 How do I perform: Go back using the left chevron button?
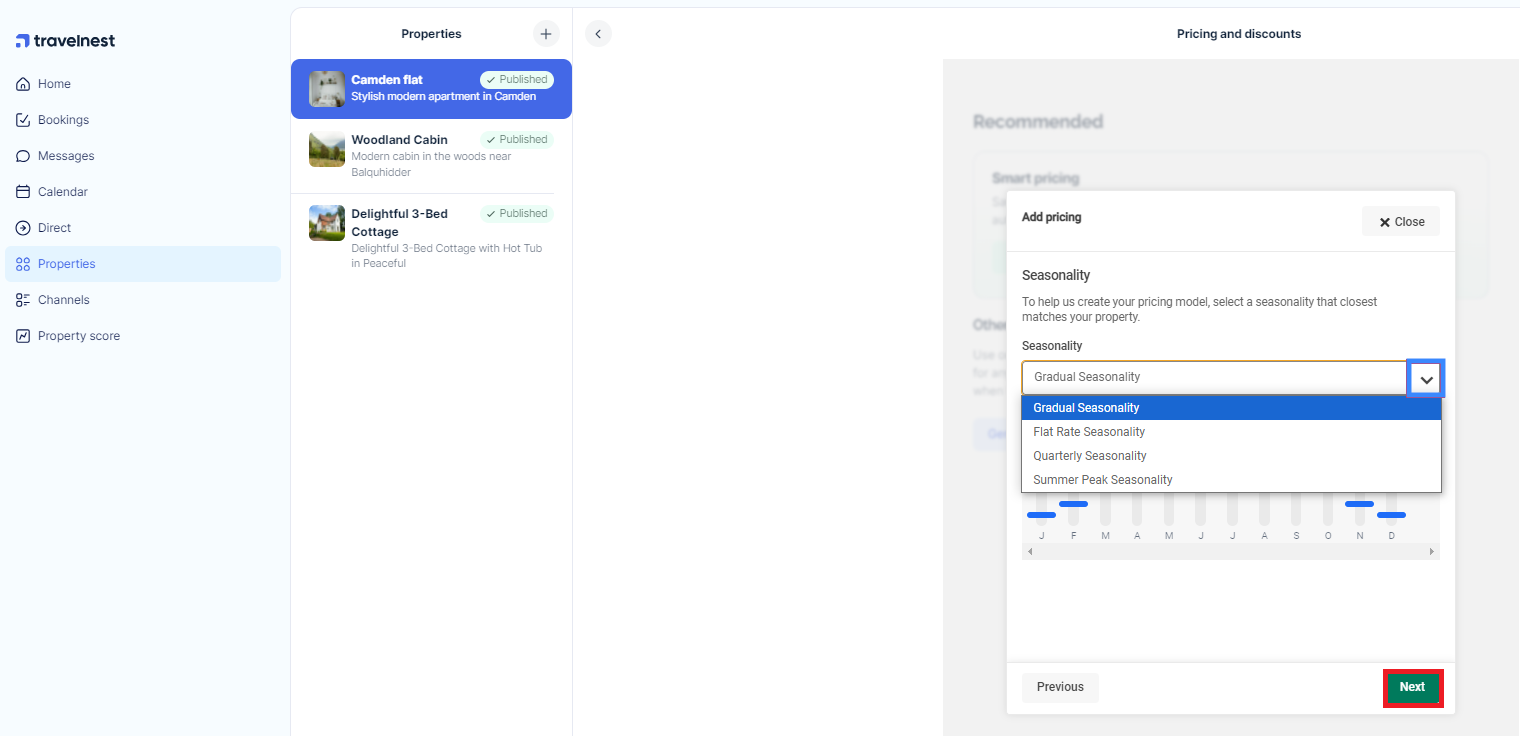click(598, 34)
